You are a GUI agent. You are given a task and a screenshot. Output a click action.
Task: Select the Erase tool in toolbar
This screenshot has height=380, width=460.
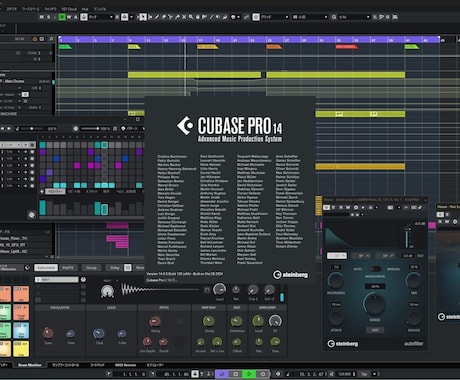click(164, 17)
